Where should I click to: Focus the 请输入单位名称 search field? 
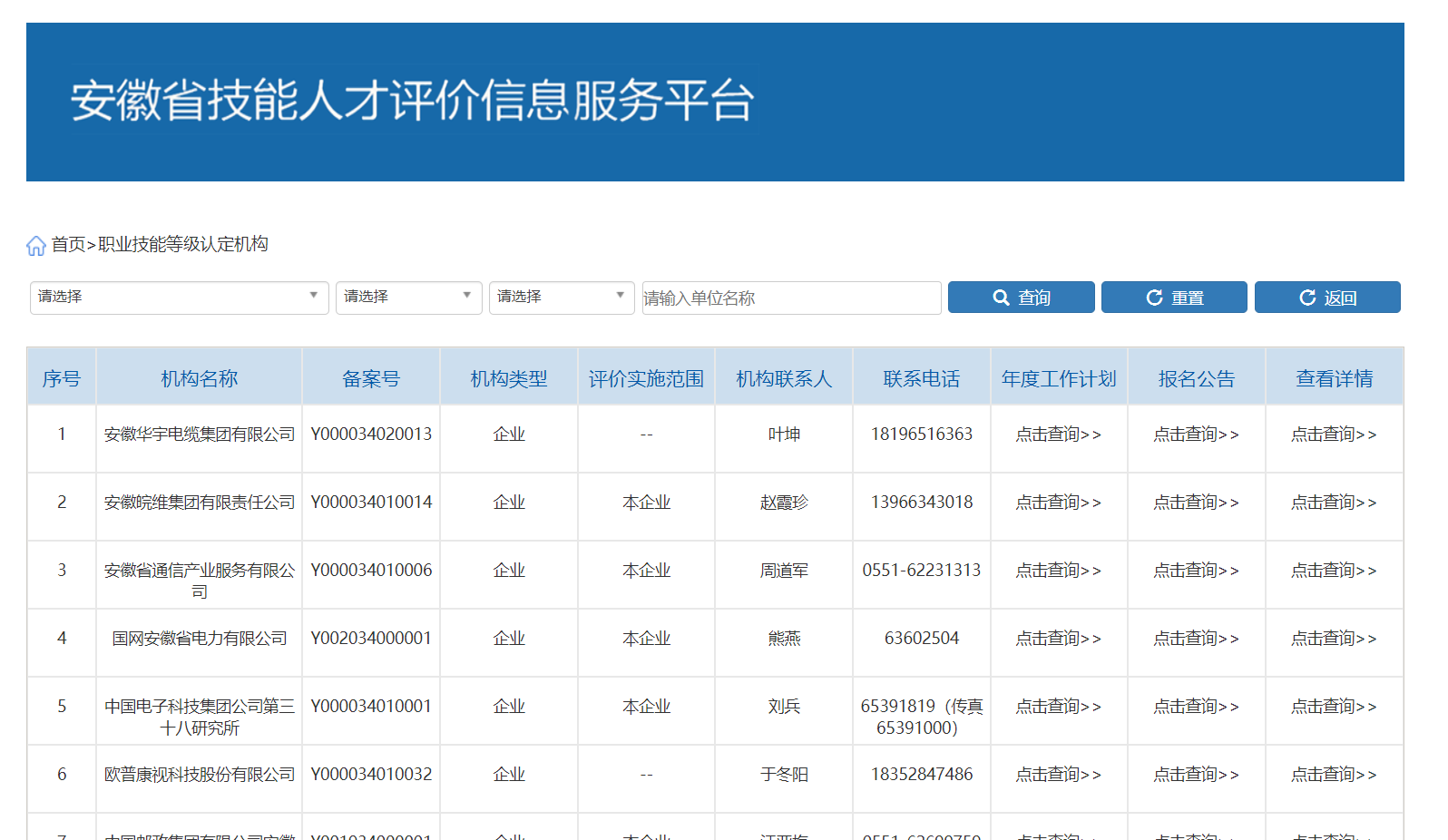tap(790, 298)
